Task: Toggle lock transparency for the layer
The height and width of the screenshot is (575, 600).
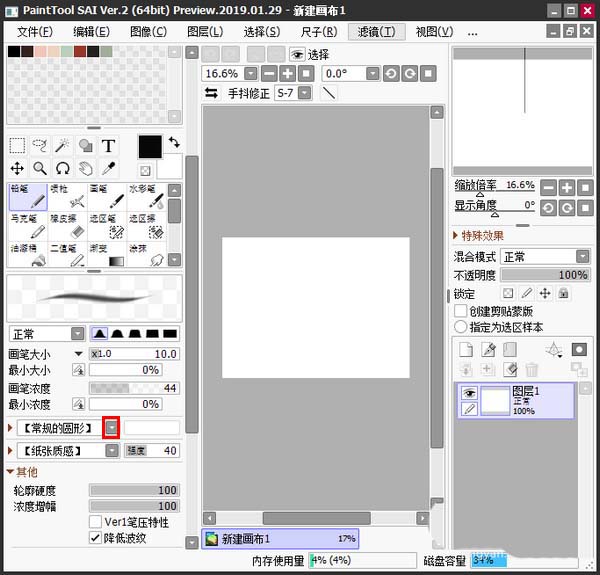Action: [x=508, y=293]
